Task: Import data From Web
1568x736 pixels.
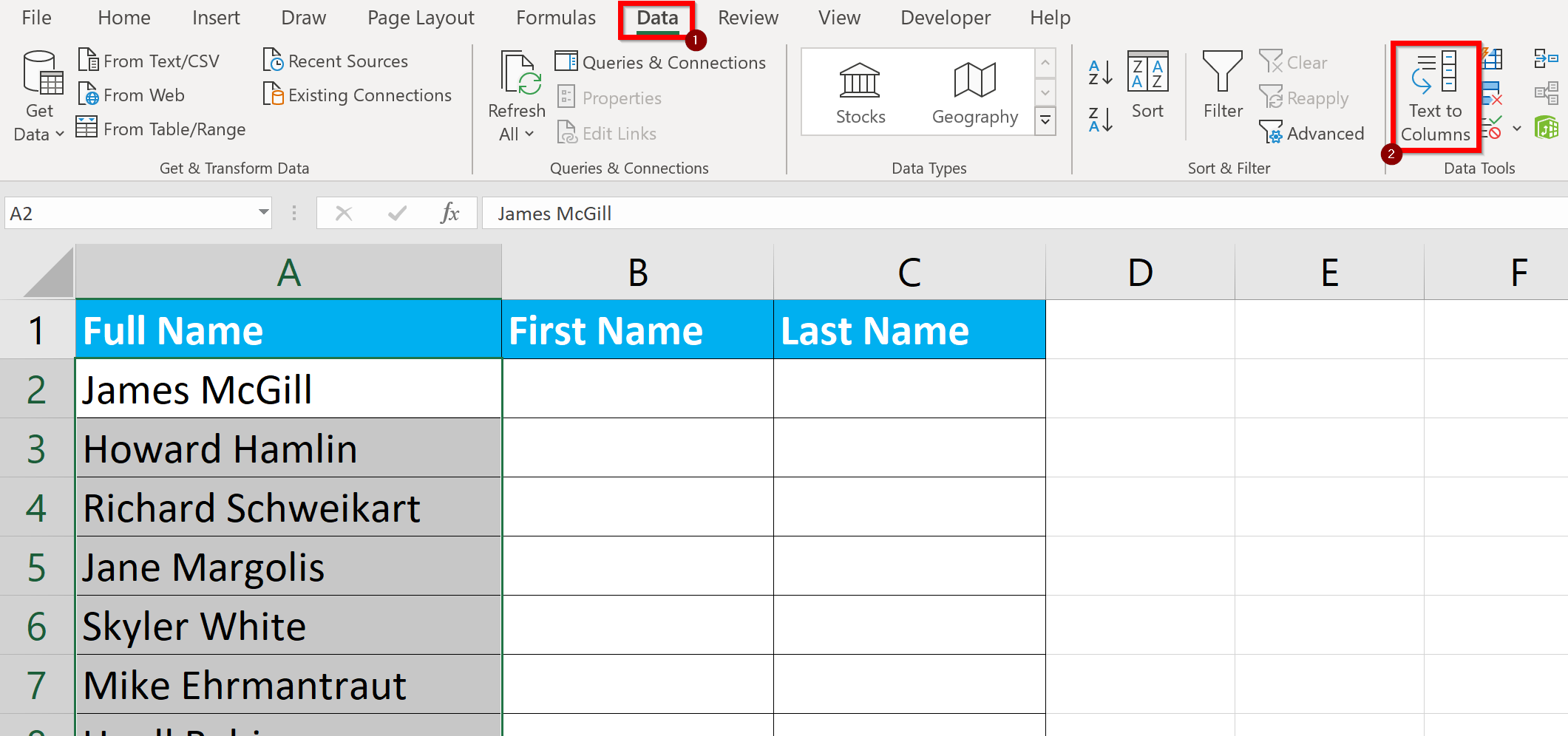Action: coord(132,95)
